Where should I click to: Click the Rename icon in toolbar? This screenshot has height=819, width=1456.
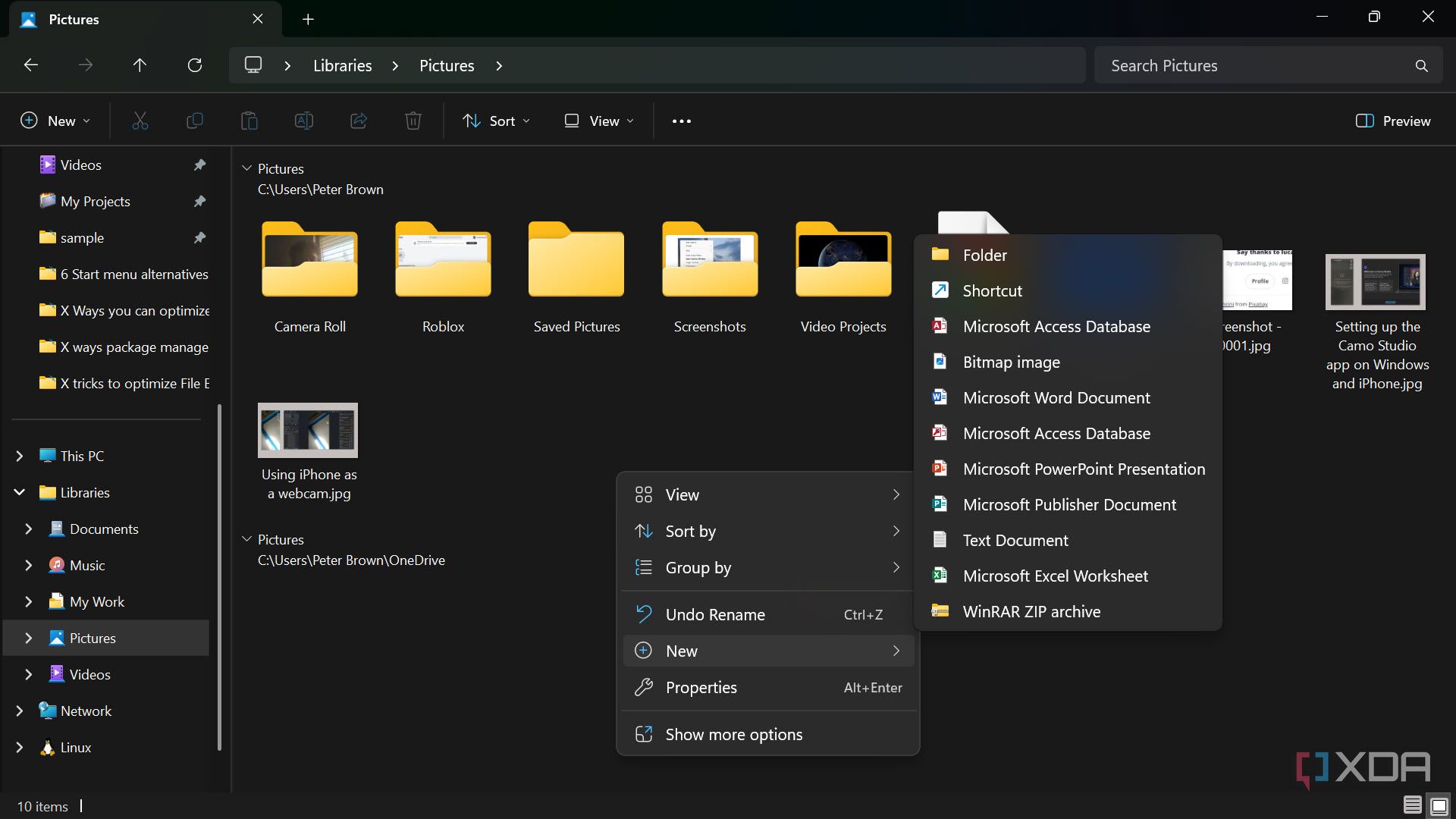(304, 121)
